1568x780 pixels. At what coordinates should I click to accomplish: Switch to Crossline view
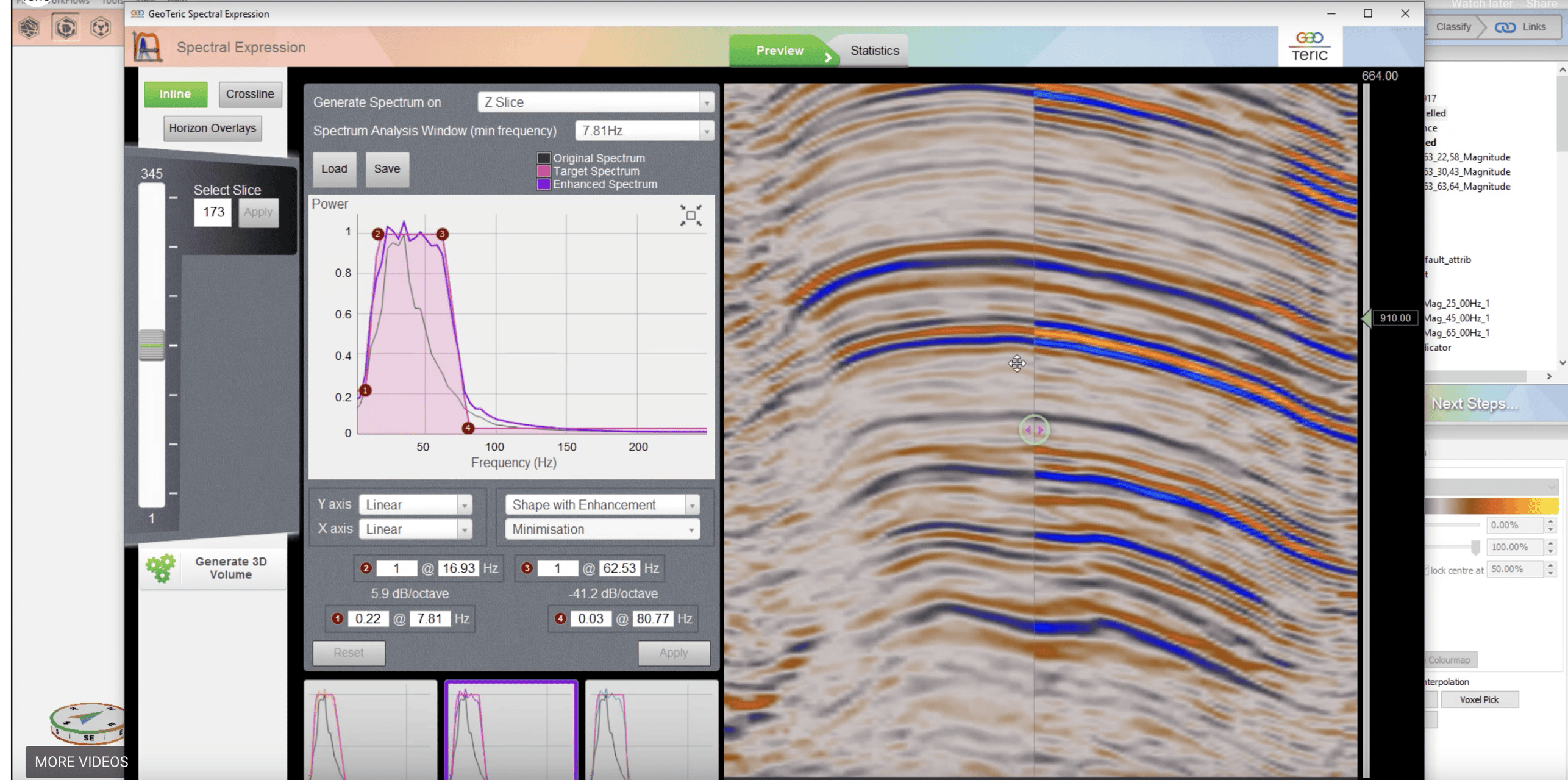click(x=250, y=93)
